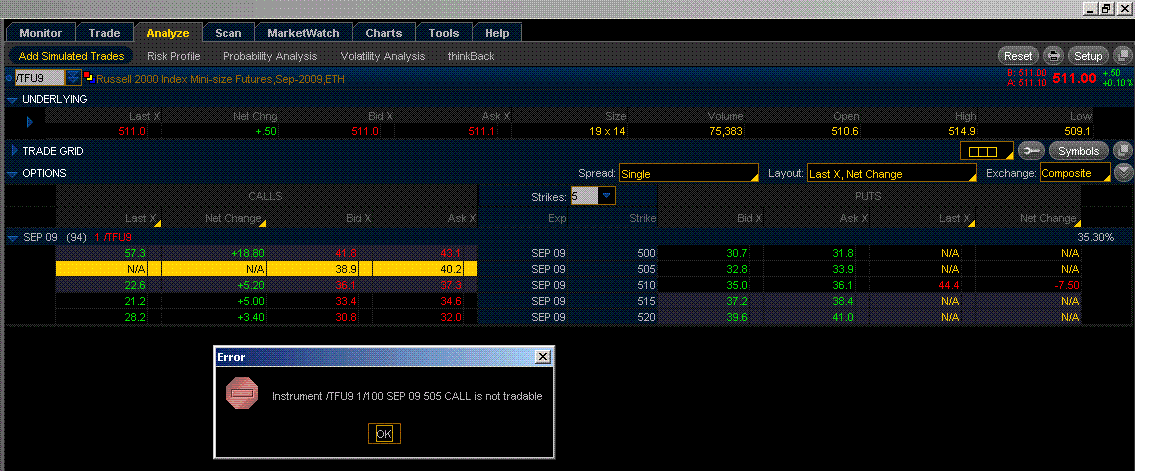Open the Spread dropdown set to Single
The width and height of the screenshot is (1149, 471).
click(x=688, y=174)
